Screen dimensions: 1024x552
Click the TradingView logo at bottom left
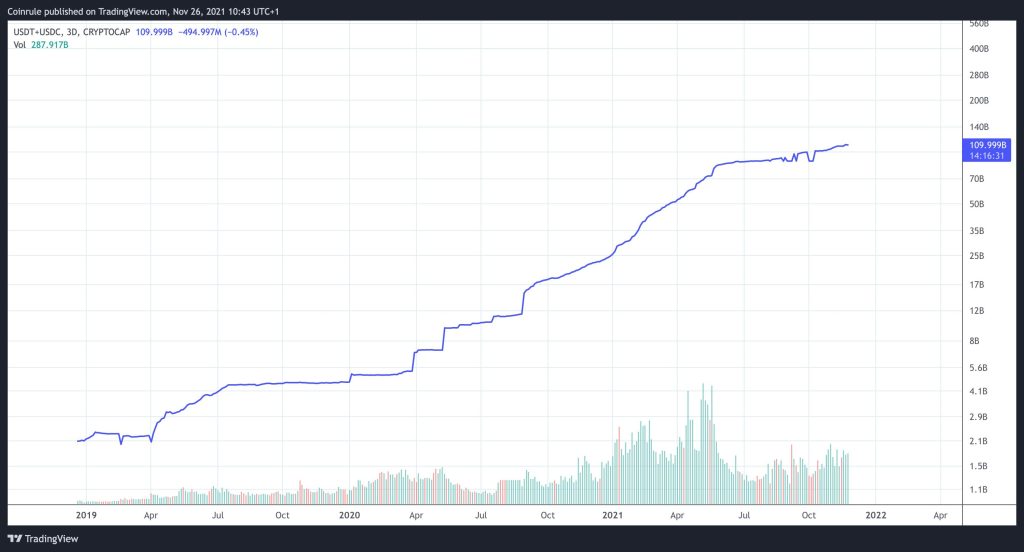42,539
